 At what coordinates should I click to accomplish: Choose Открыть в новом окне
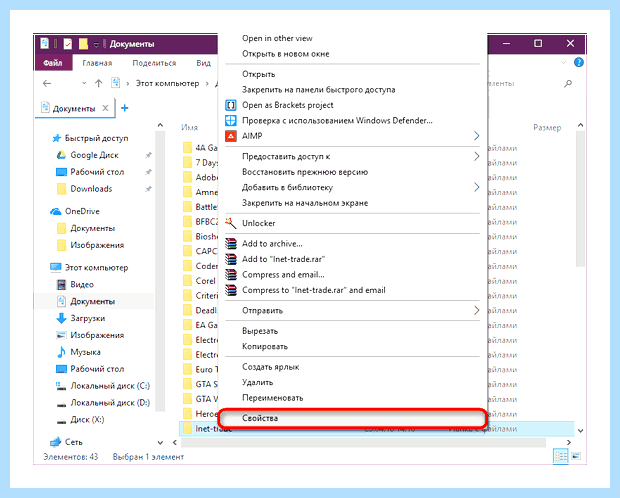285,54
